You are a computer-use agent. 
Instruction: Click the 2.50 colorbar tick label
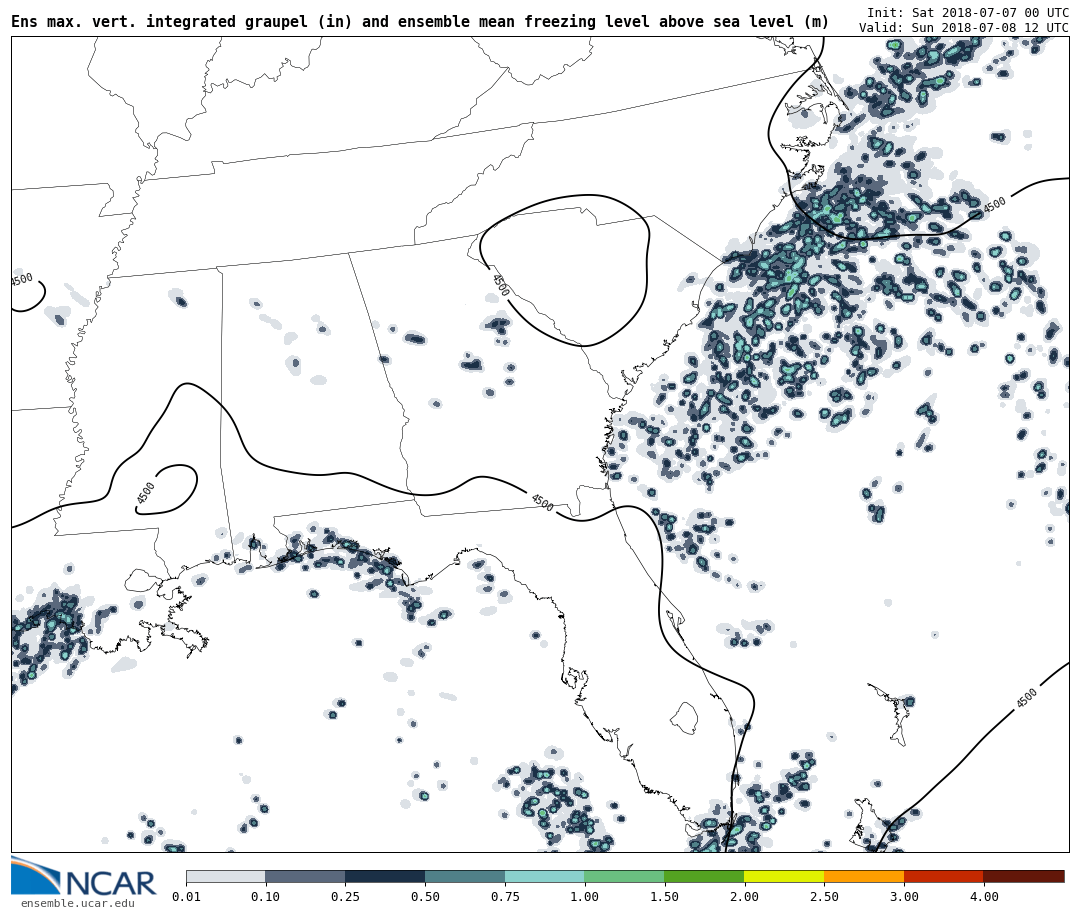coord(824,897)
